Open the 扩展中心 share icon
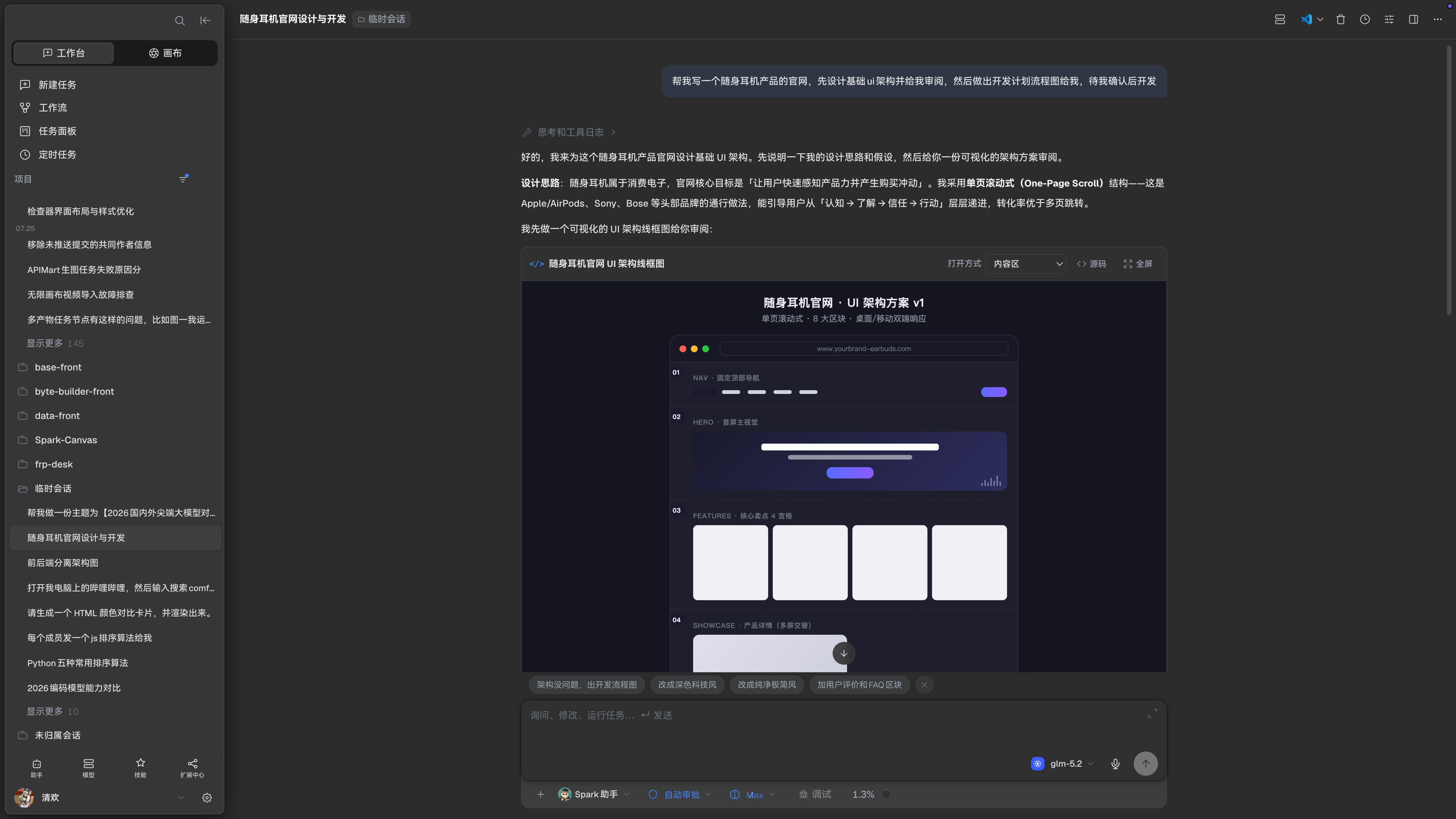The height and width of the screenshot is (819, 1456). pyautogui.click(x=192, y=768)
